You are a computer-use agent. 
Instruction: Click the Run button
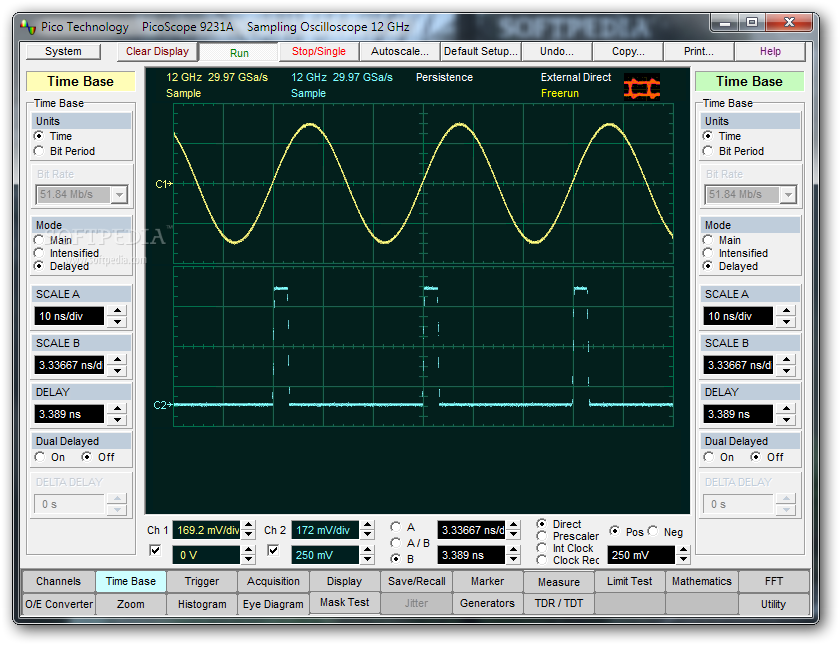(239, 53)
